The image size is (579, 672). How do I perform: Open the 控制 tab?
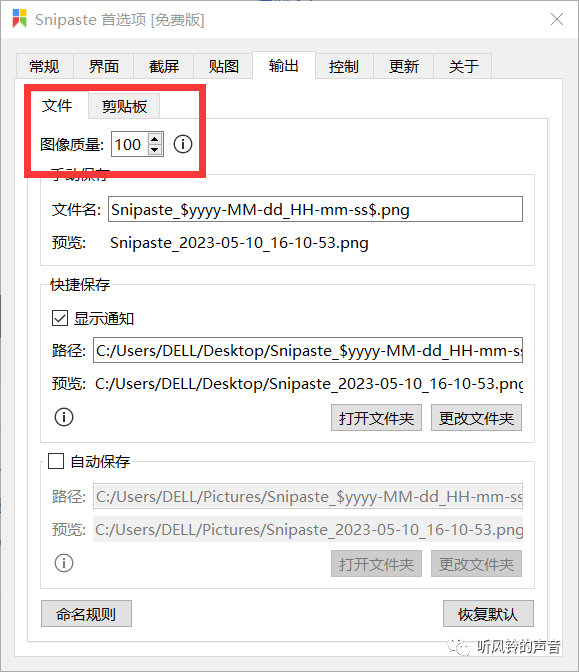344,66
